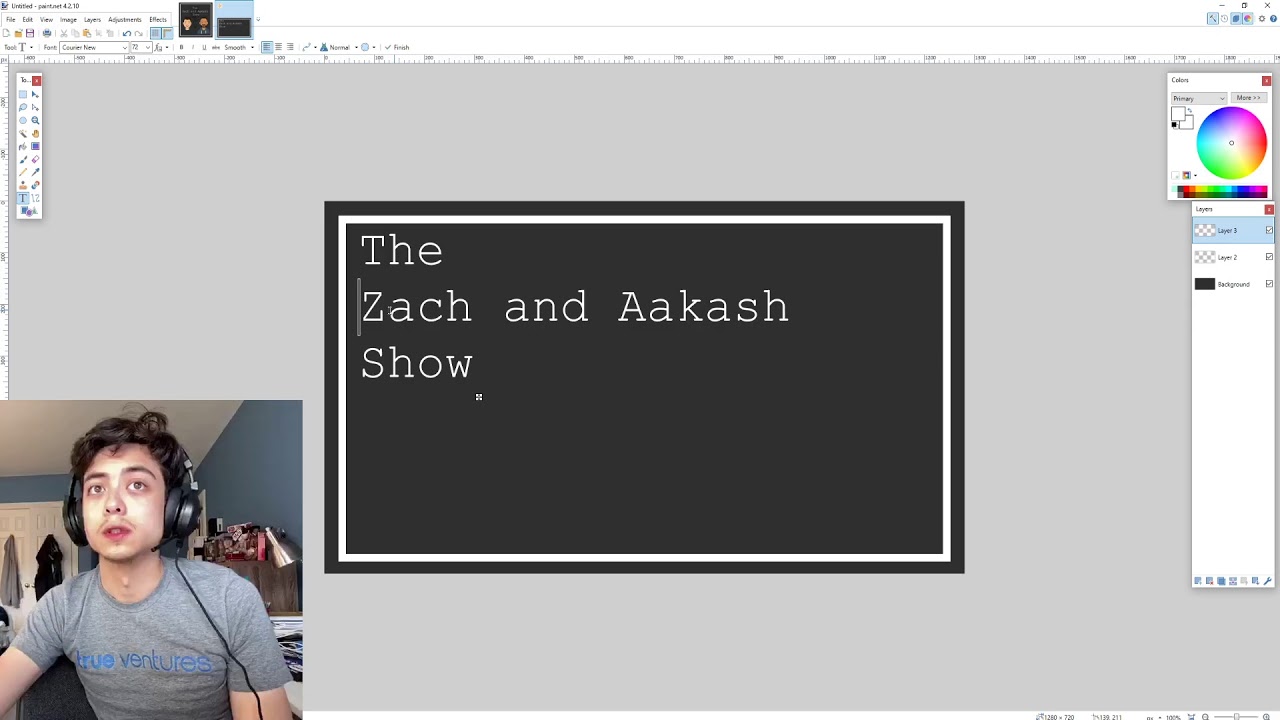1280x720 pixels.
Task: Select the Ellipse Select tool
Action: tap(23, 120)
